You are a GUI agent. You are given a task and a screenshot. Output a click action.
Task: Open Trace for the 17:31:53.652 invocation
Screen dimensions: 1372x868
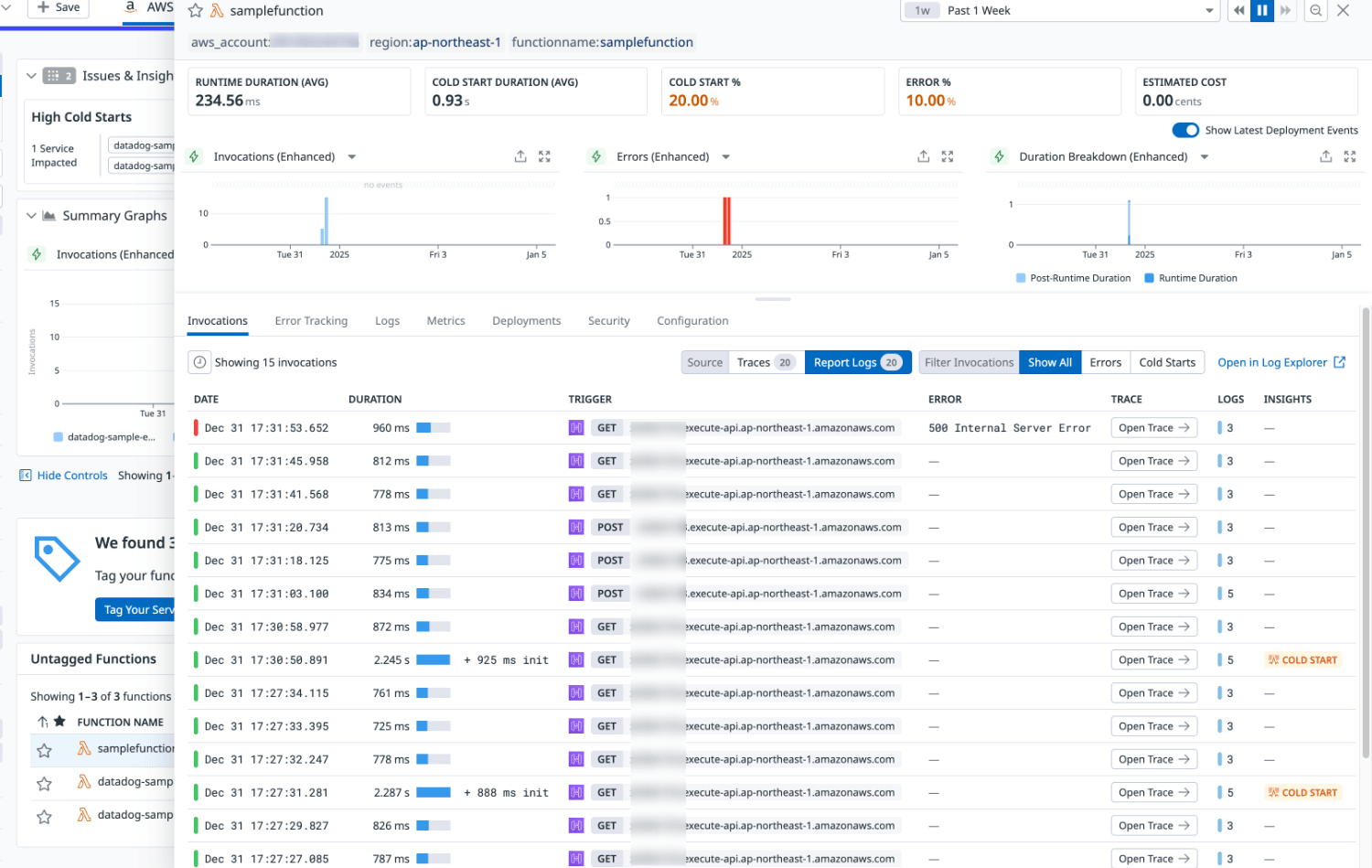(1153, 427)
